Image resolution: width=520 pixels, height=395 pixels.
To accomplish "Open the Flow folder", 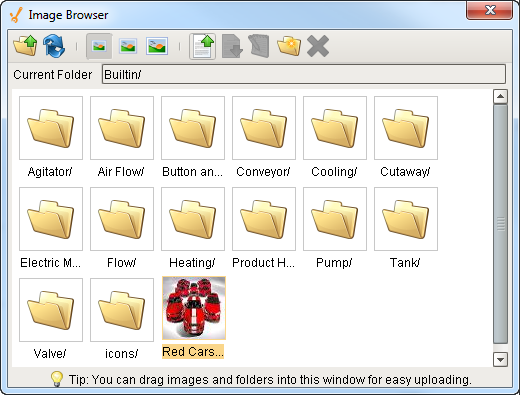I will pos(122,219).
